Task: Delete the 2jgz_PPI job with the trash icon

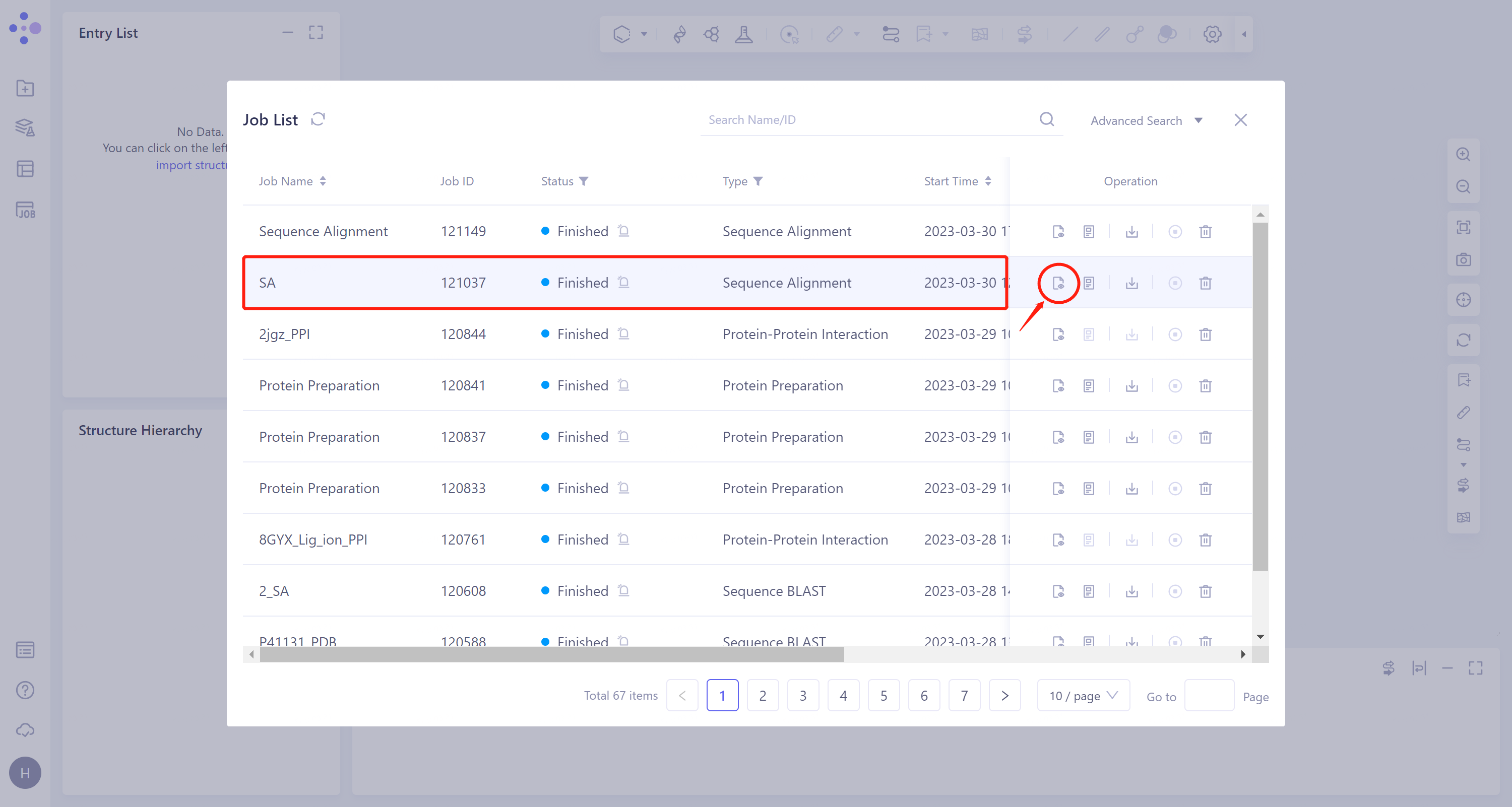Action: 1205,334
